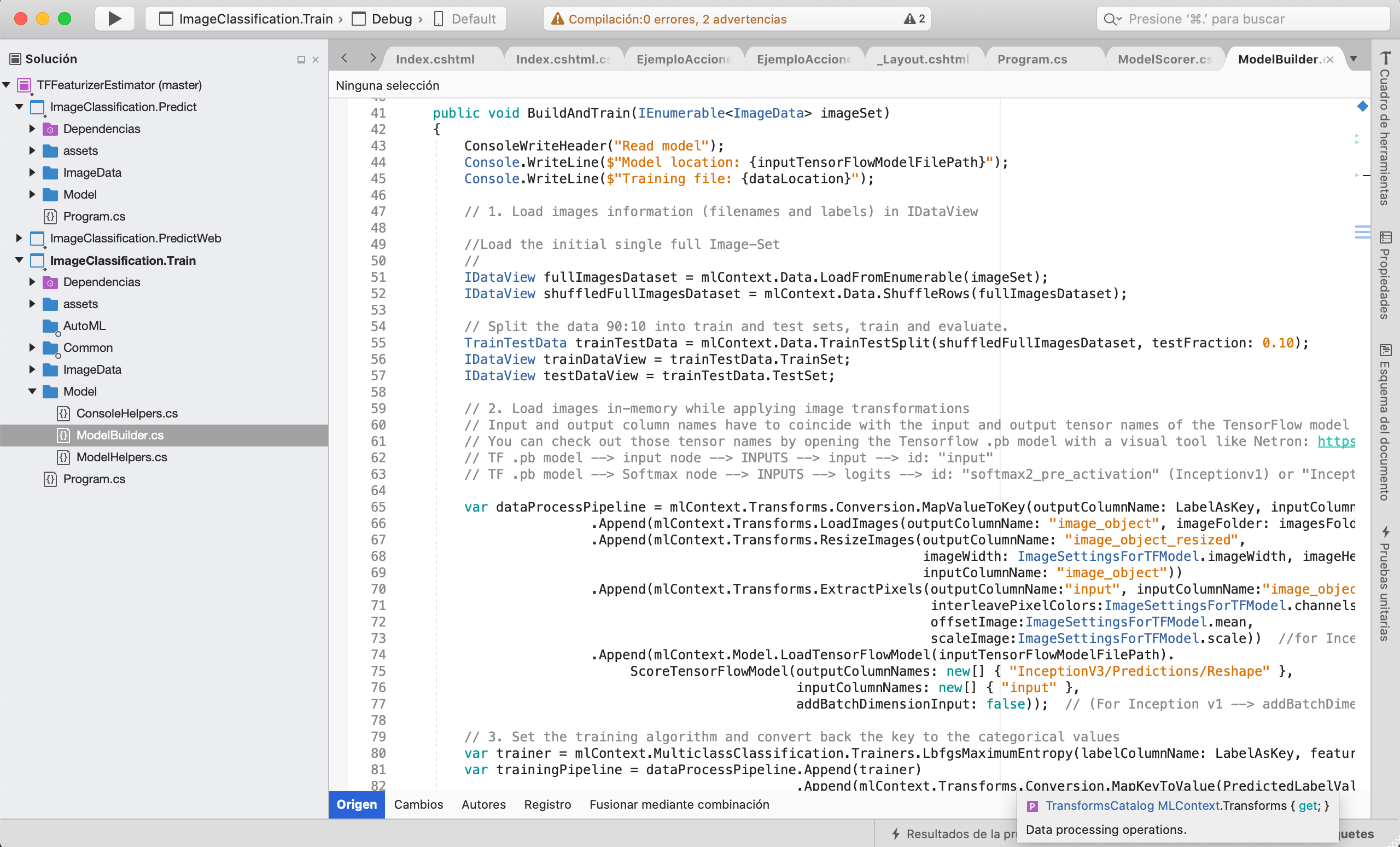
Task: Click the back navigation arrow above the editor
Action: 344,57
